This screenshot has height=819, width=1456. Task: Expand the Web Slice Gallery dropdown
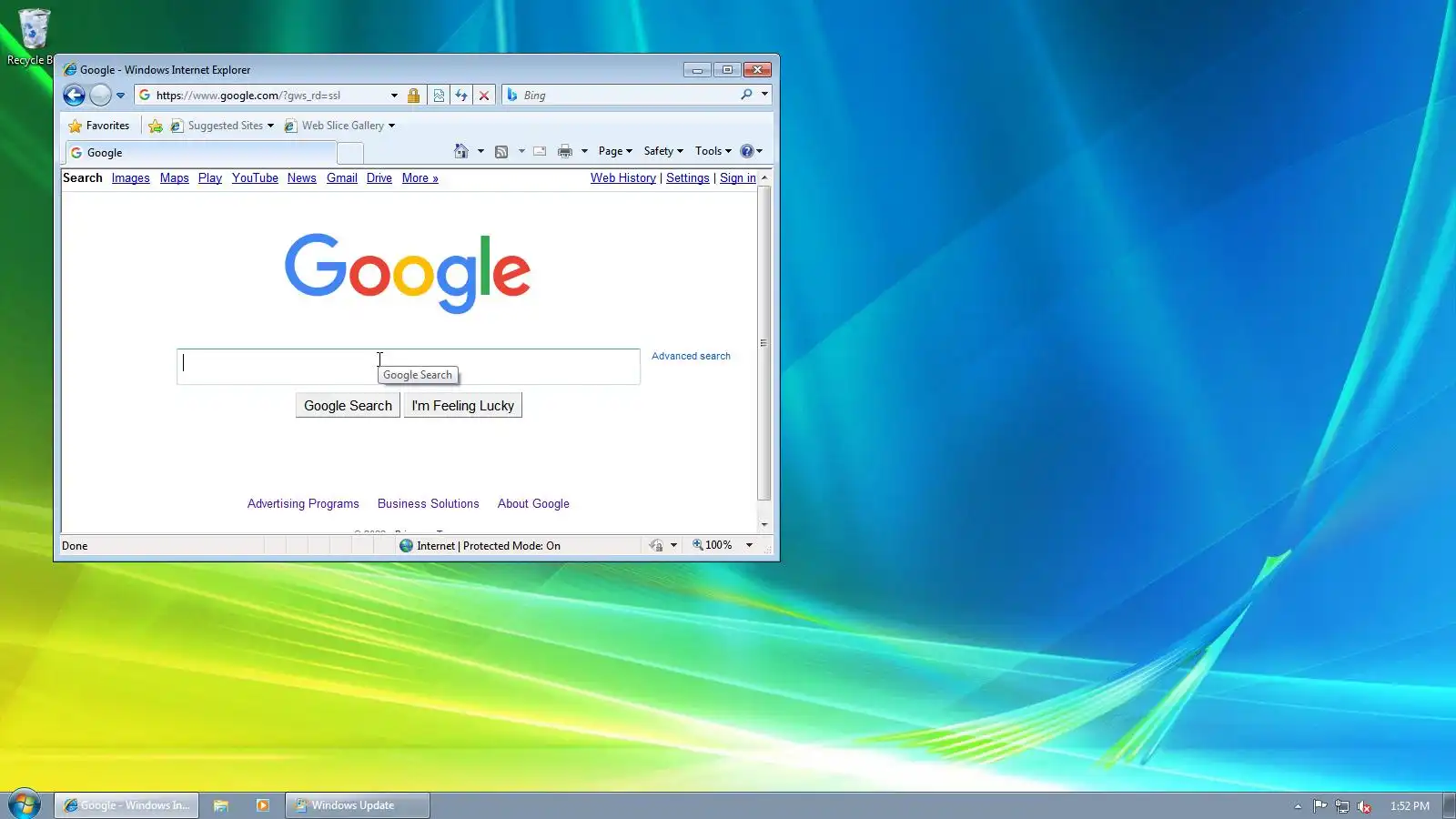(392, 126)
